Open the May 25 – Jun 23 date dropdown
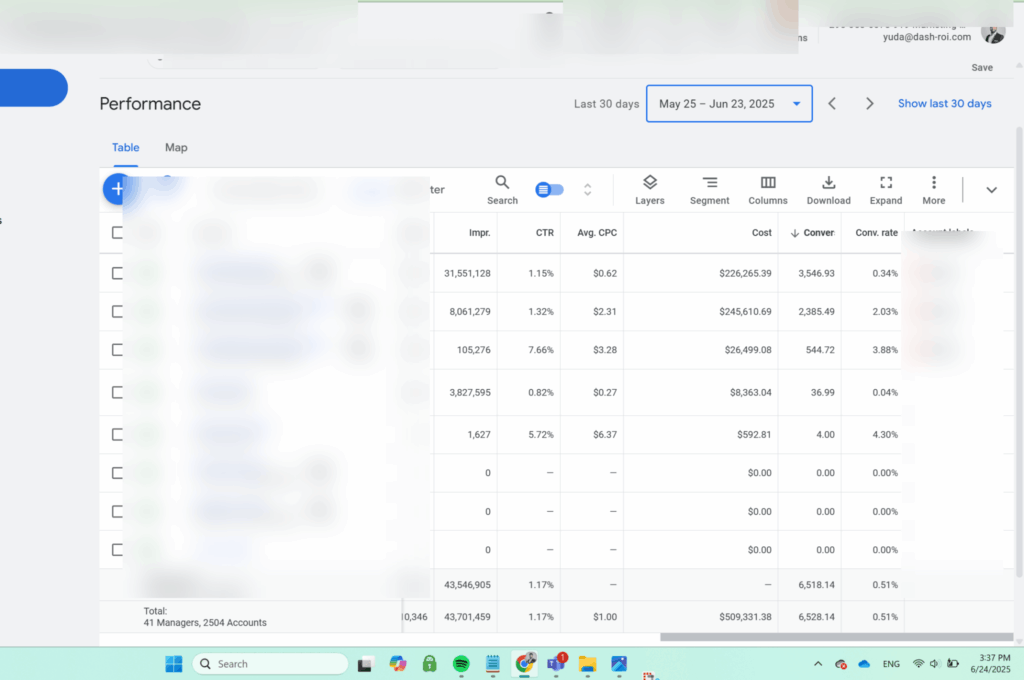The width and height of the screenshot is (1024, 680). (729, 104)
